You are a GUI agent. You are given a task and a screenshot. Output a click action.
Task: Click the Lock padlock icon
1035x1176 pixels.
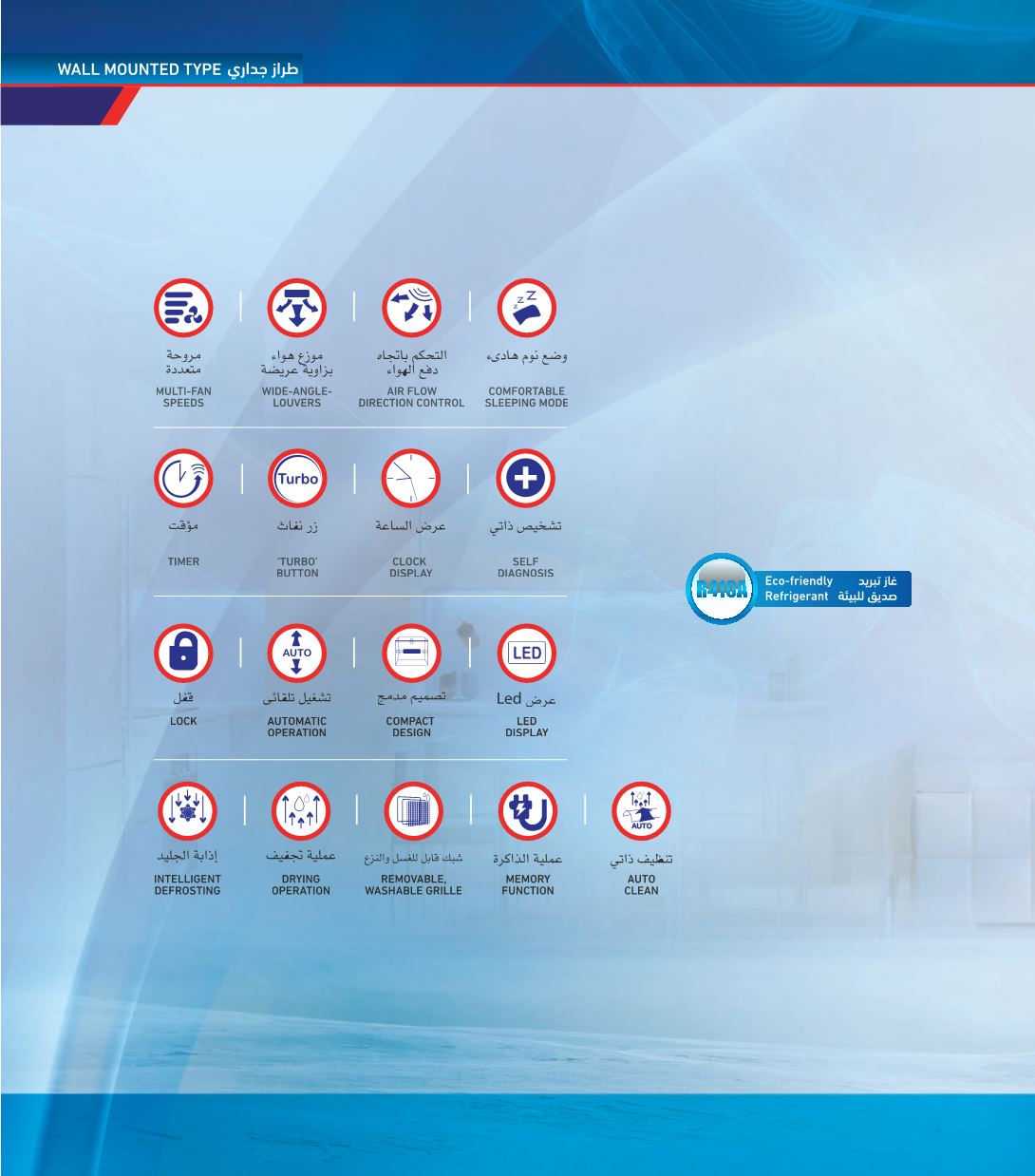tap(183, 653)
